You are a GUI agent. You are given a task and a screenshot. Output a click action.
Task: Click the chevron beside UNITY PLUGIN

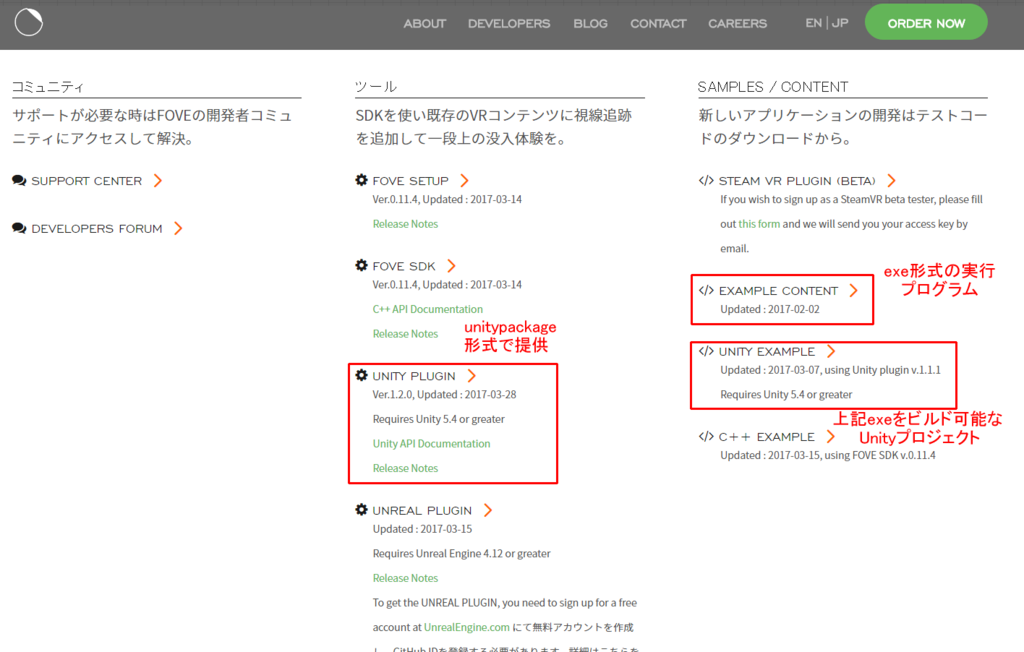point(472,376)
